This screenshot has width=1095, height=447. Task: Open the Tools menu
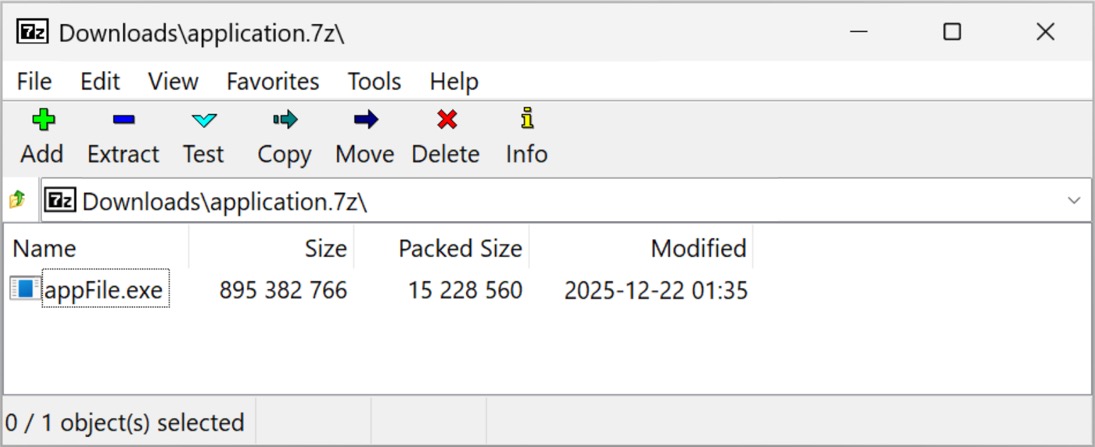(374, 81)
